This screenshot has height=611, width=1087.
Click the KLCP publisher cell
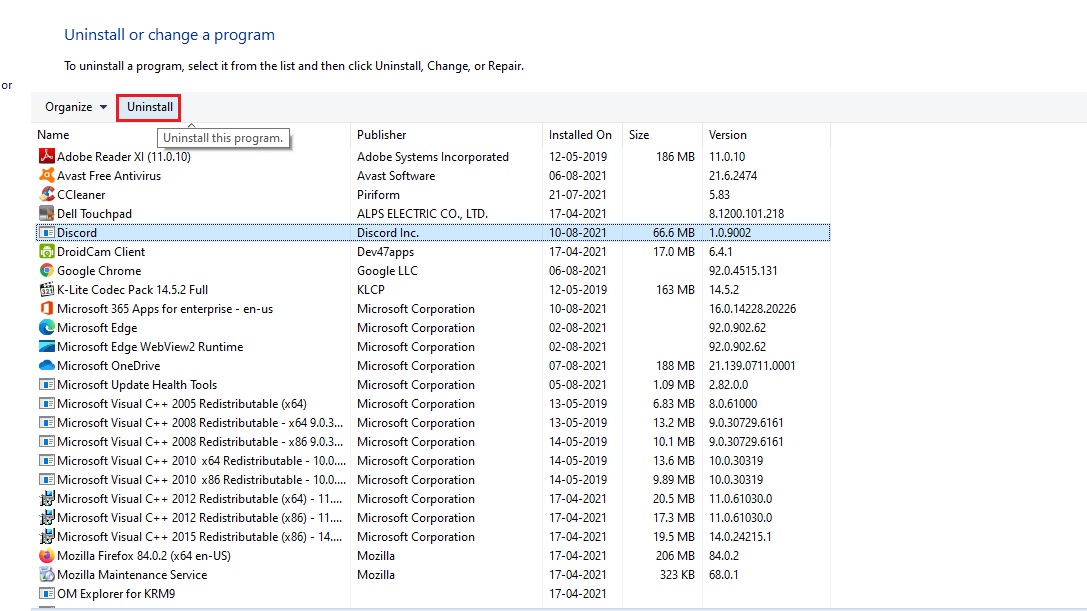click(x=371, y=289)
